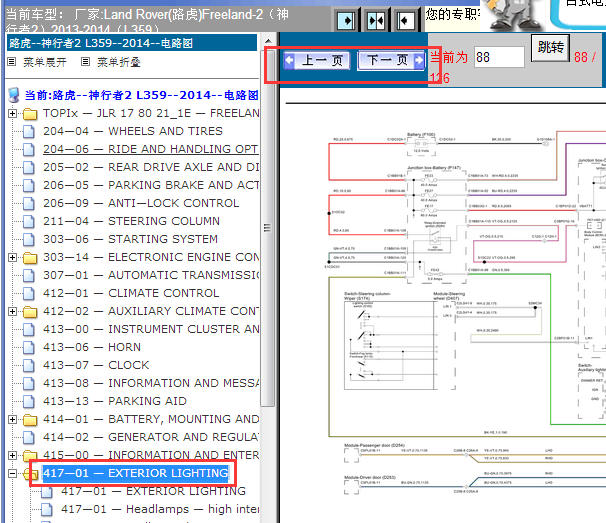Click the folder icon of 303-14 ELECTRONIC ENGINE
606x523 pixels.
point(30,258)
